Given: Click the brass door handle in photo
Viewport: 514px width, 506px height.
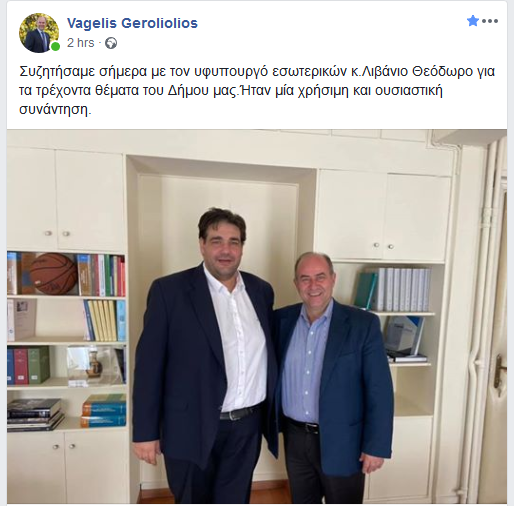Looking at the screenshot, I should 499,371.
